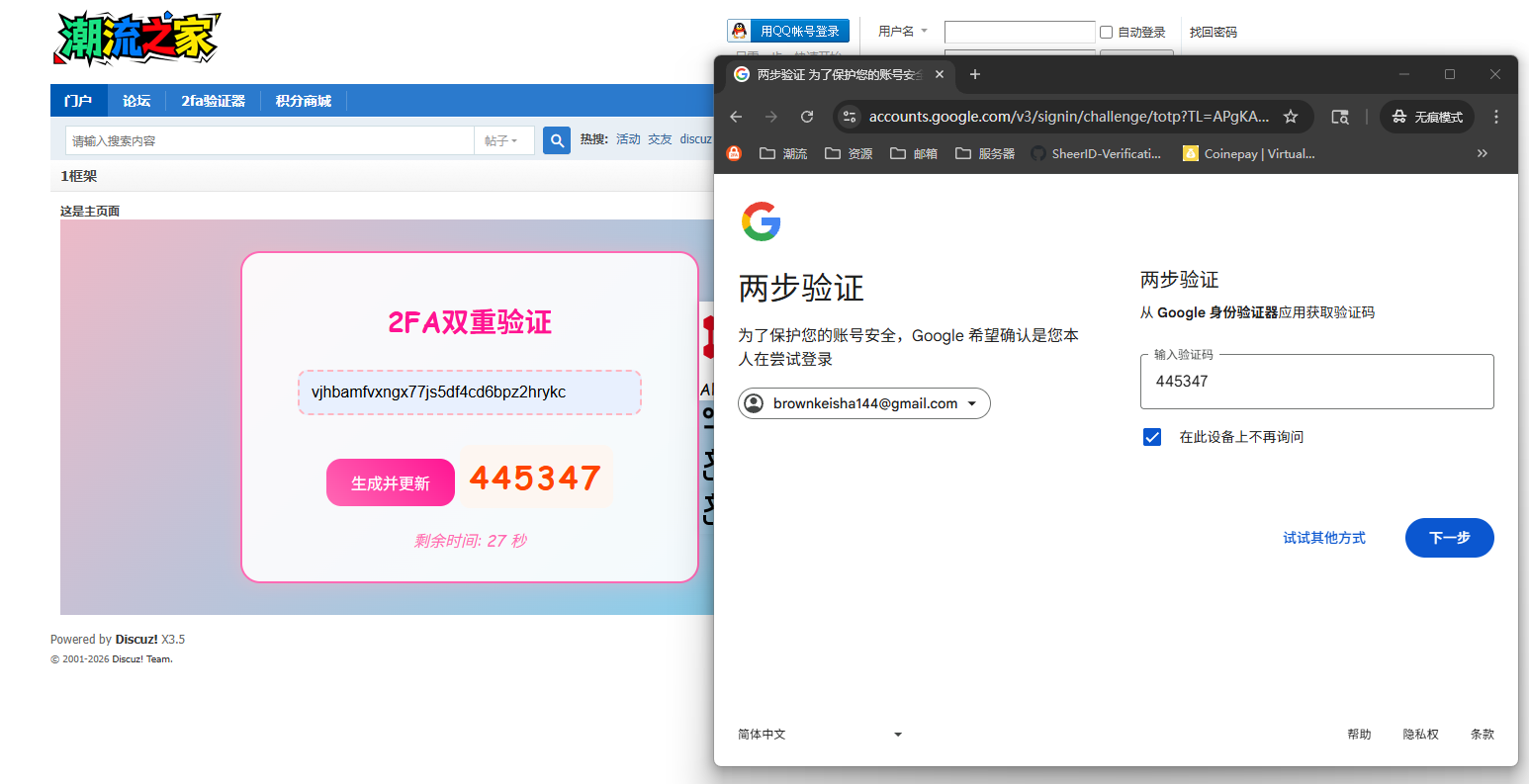Viewport: 1529px width, 784px height.
Task: Enable the 自动登录 checkbox
Action: click(x=1105, y=31)
